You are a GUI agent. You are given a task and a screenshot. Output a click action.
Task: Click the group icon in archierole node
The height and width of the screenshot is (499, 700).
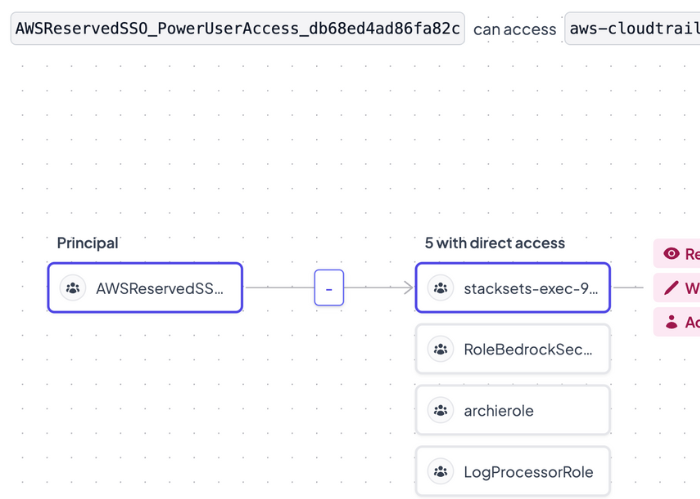(x=441, y=410)
